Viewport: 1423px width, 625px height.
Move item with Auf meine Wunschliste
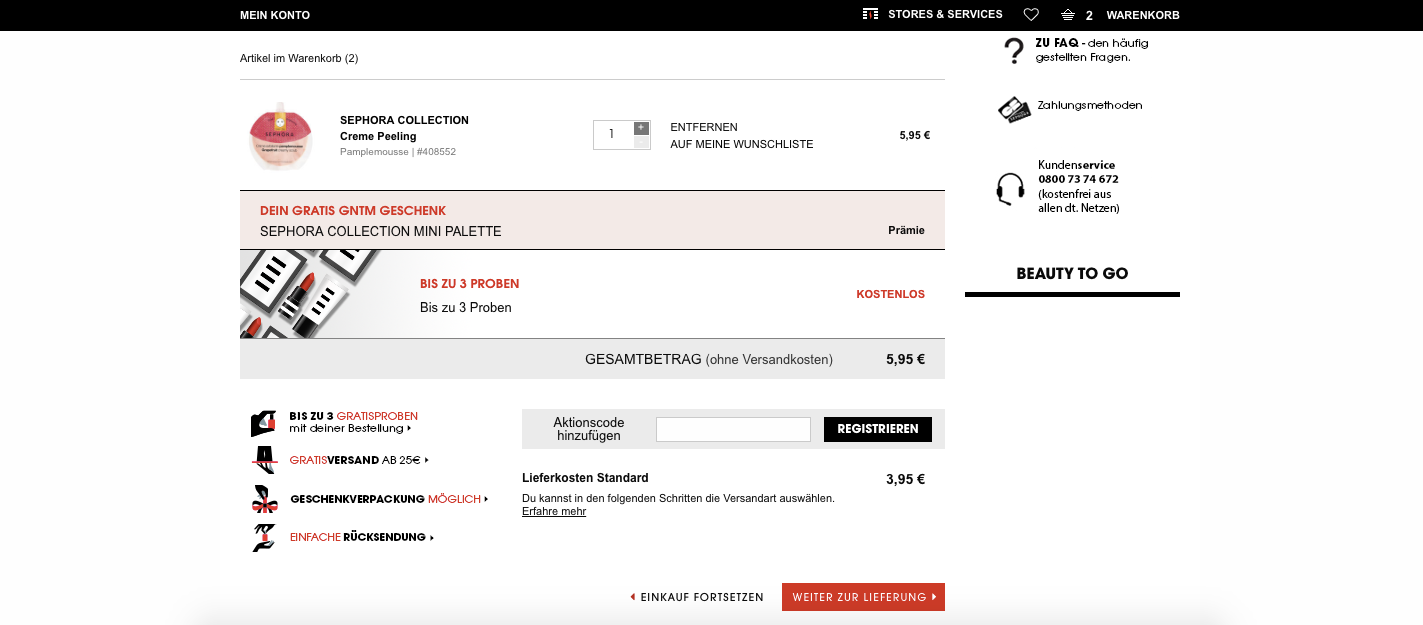coord(742,144)
